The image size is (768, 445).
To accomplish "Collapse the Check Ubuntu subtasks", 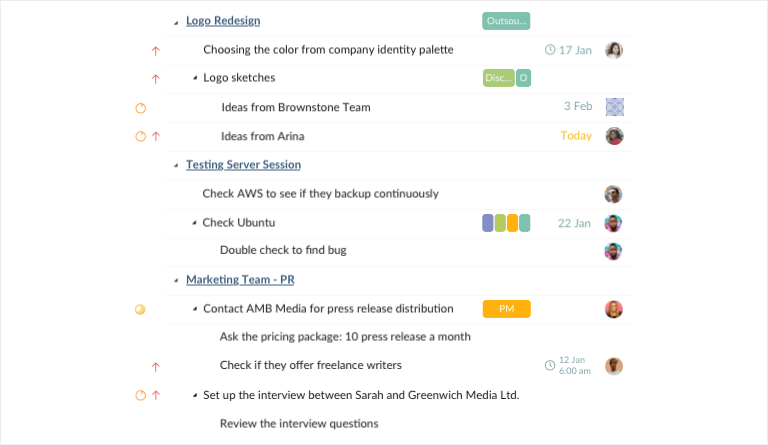I will pyautogui.click(x=194, y=223).
